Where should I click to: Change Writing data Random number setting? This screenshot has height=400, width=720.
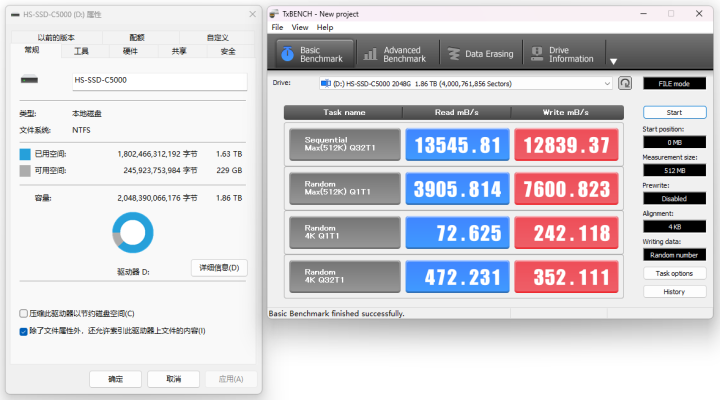coord(674,255)
